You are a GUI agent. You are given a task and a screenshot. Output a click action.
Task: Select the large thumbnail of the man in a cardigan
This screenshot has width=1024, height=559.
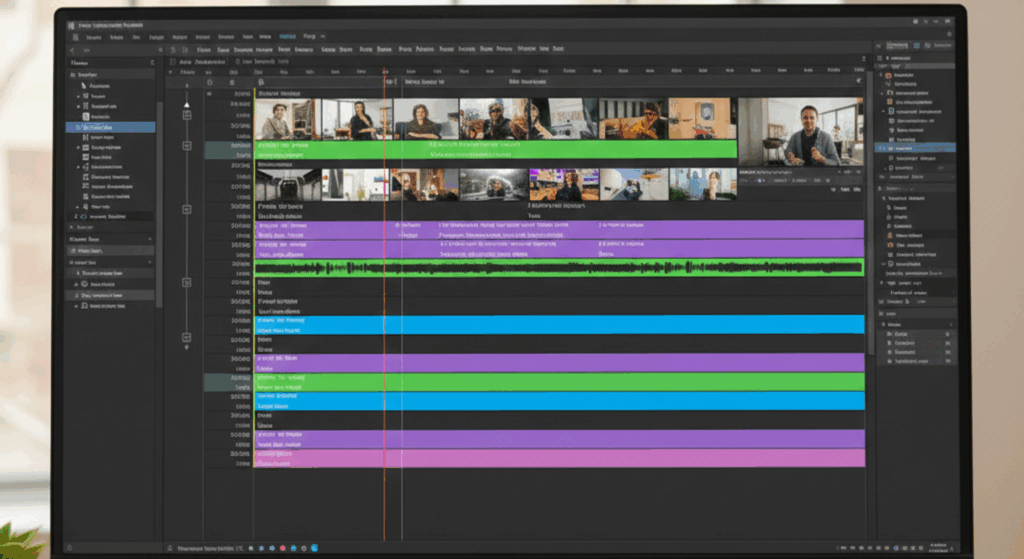pos(801,131)
